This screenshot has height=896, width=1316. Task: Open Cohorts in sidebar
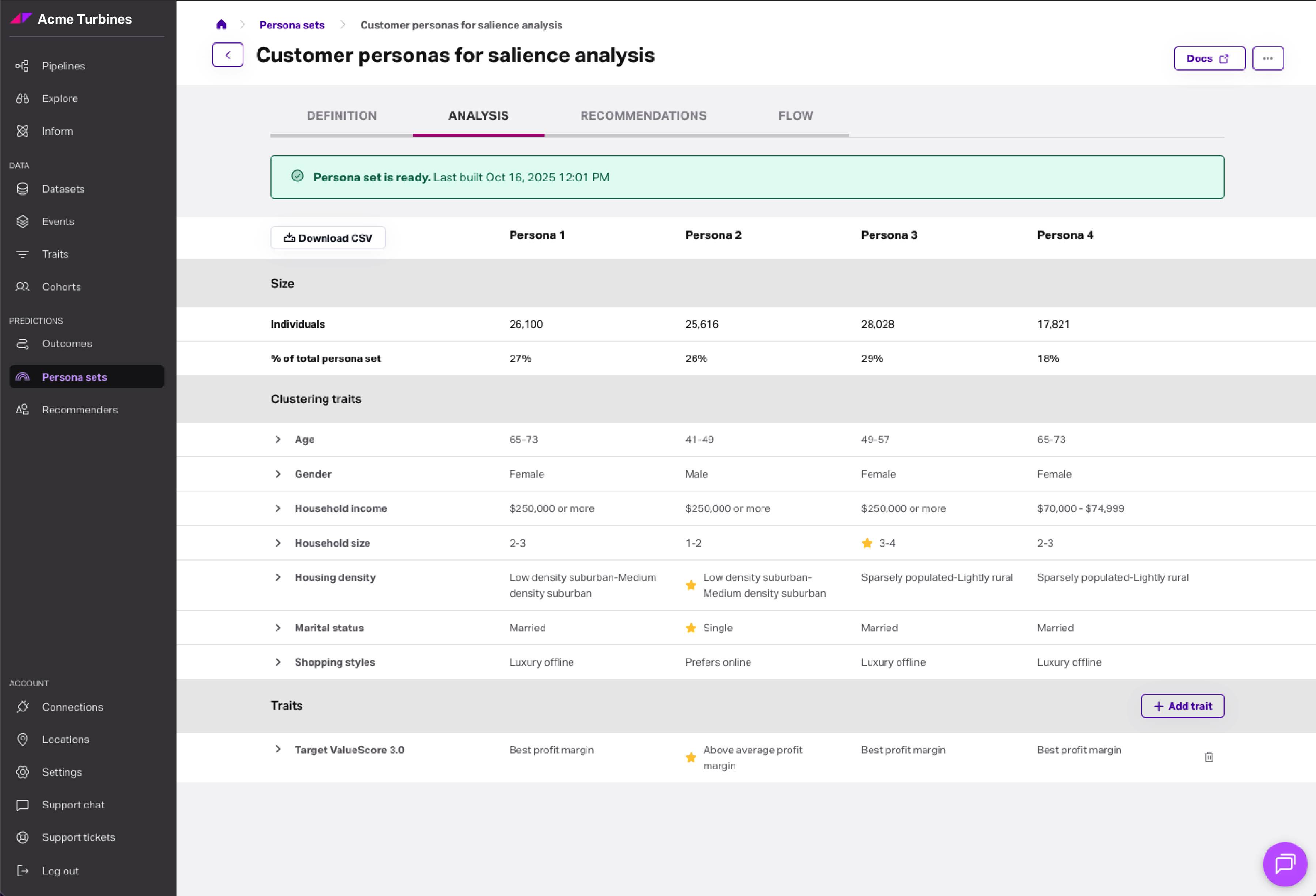[x=61, y=286]
